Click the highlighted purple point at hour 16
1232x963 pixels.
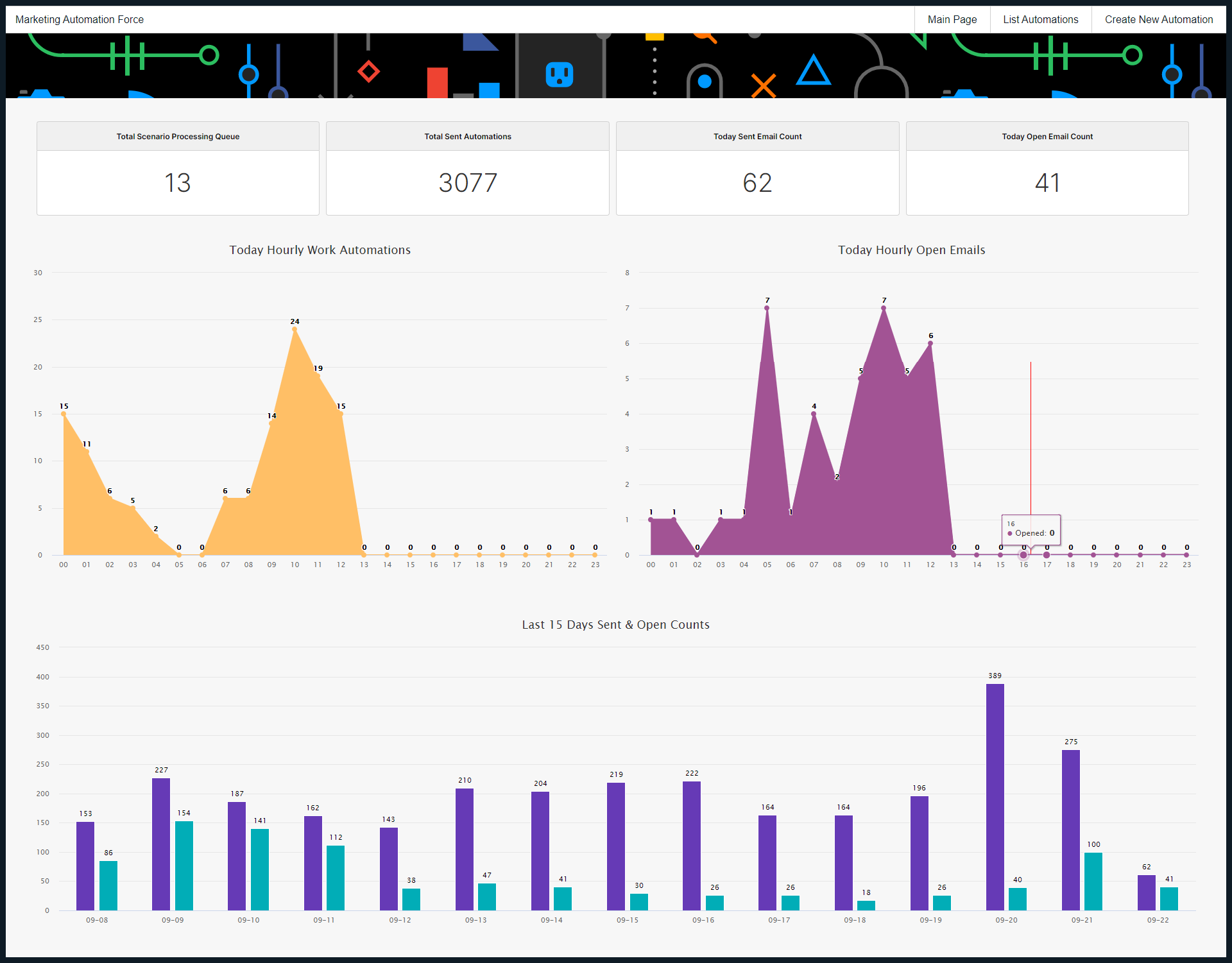click(1023, 555)
